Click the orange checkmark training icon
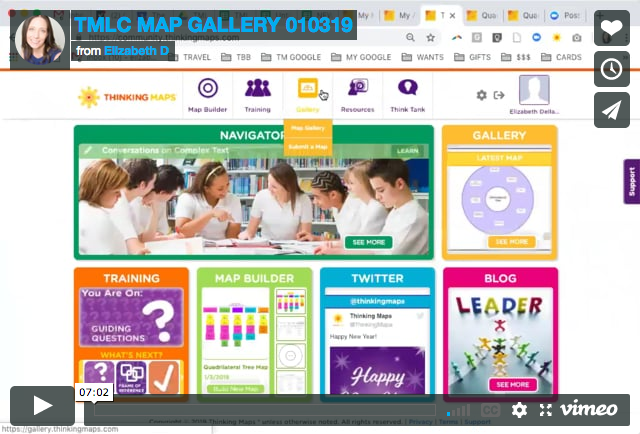640x434 pixels. pos(164,376)
